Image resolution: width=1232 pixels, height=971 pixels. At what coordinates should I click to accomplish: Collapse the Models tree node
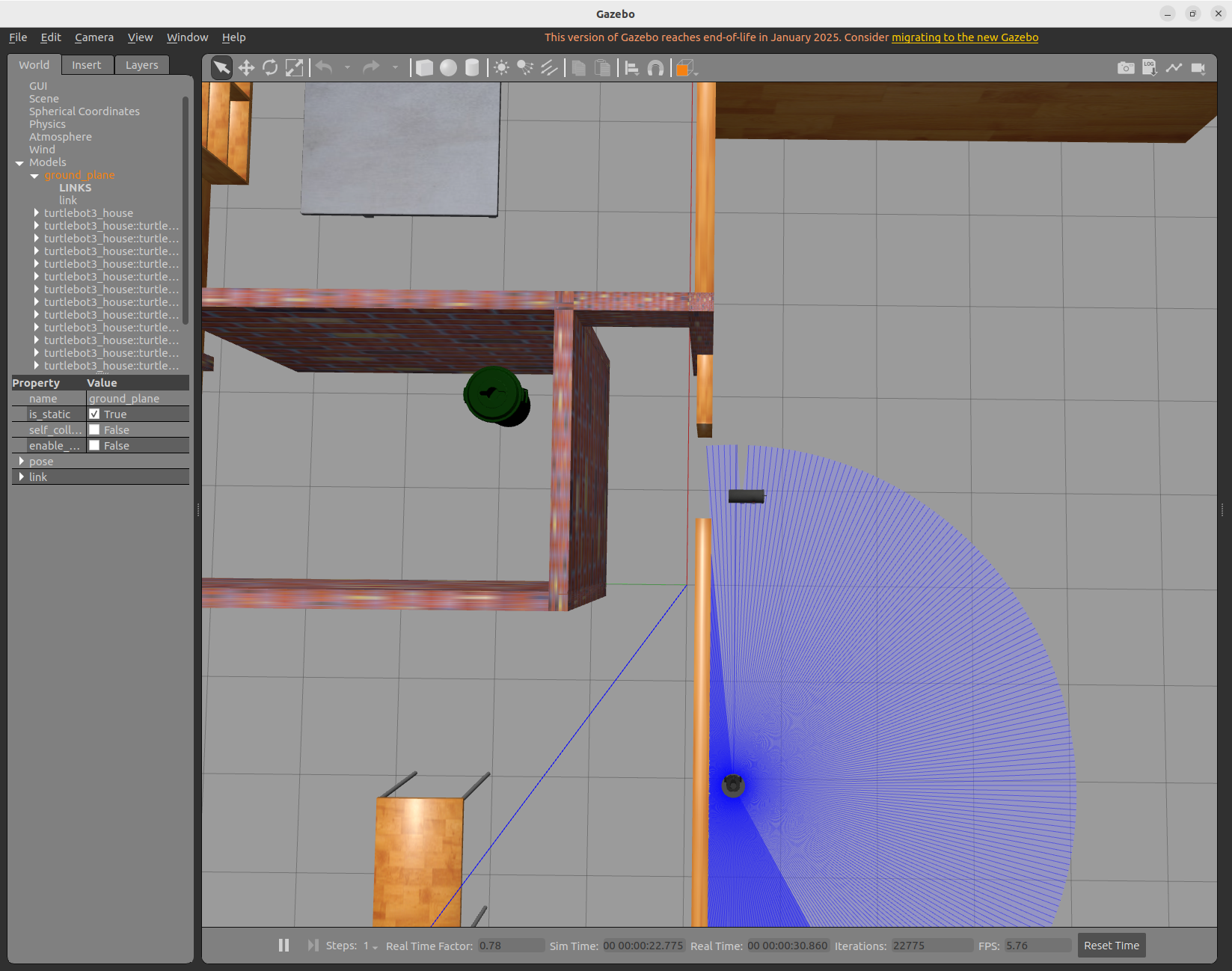point(19,163)
